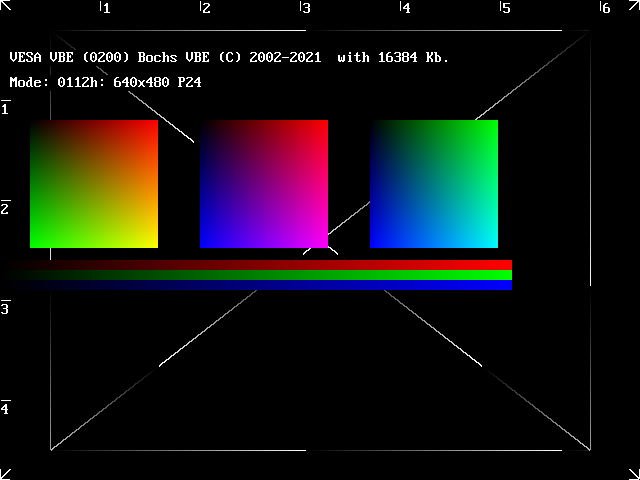Screen dimensions: 640x480
Task: Click the left ruler marker labeled 4
Action: pos(6,408)
